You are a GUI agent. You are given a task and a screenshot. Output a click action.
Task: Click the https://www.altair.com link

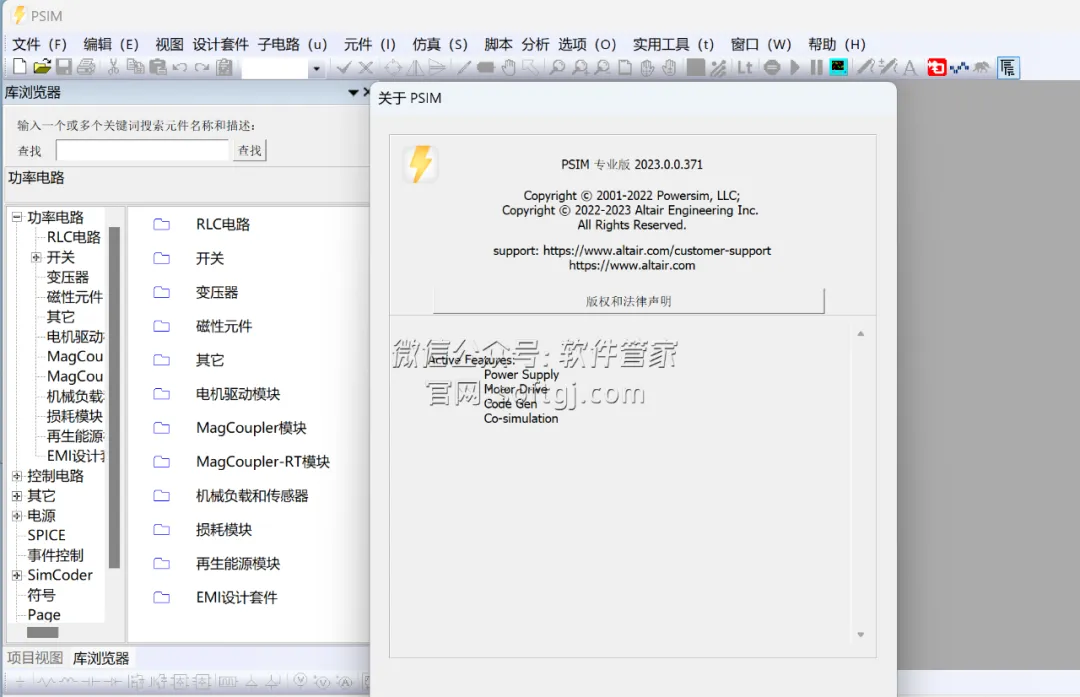[x=632, y=265]
